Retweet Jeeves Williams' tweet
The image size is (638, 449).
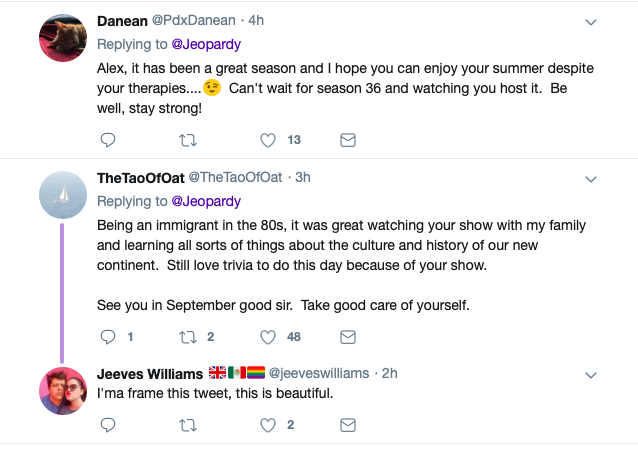(x=188, y=425)
